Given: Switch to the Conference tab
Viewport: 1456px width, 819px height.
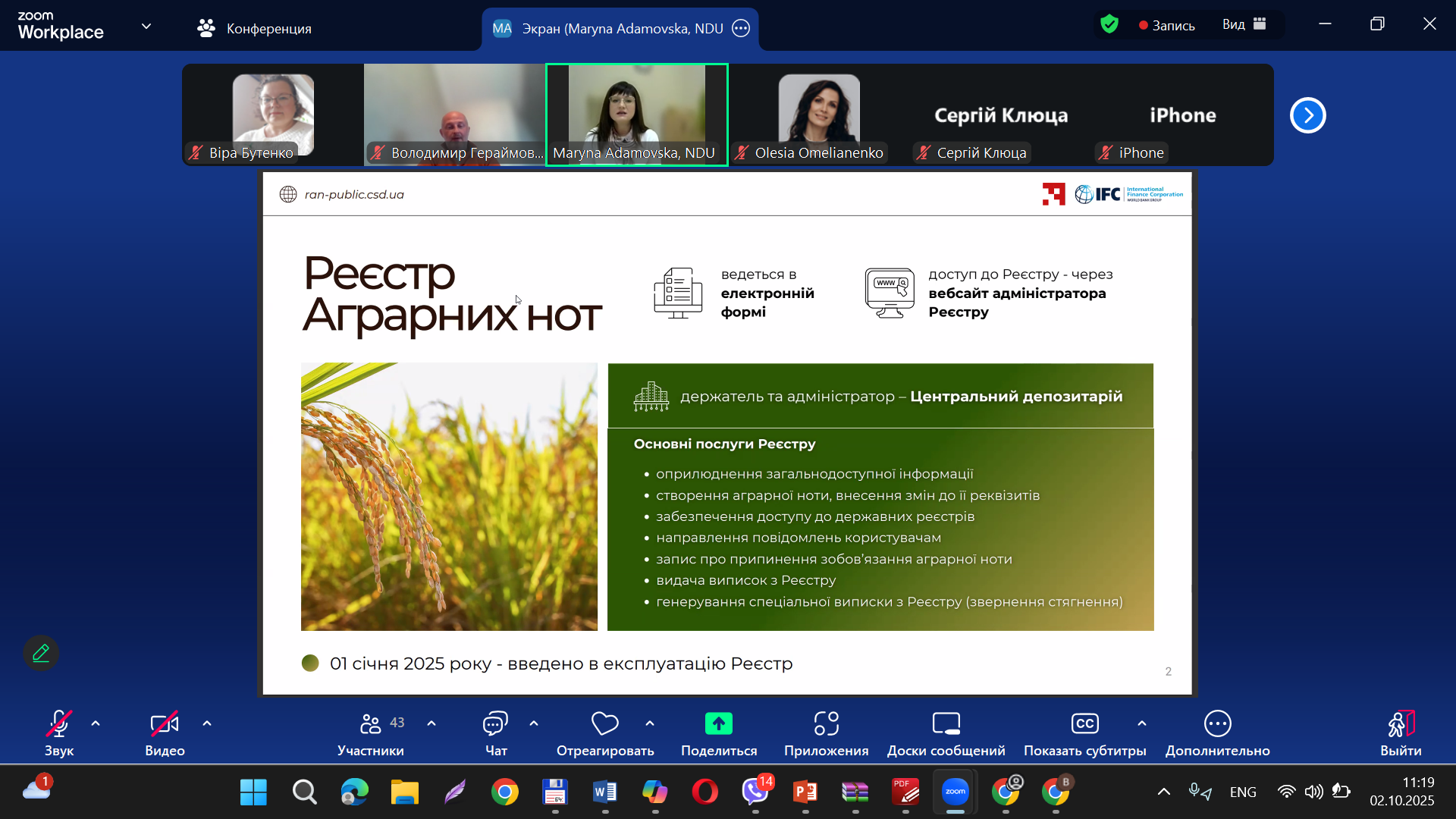Looking at the screenshot, I should (255, 28).
